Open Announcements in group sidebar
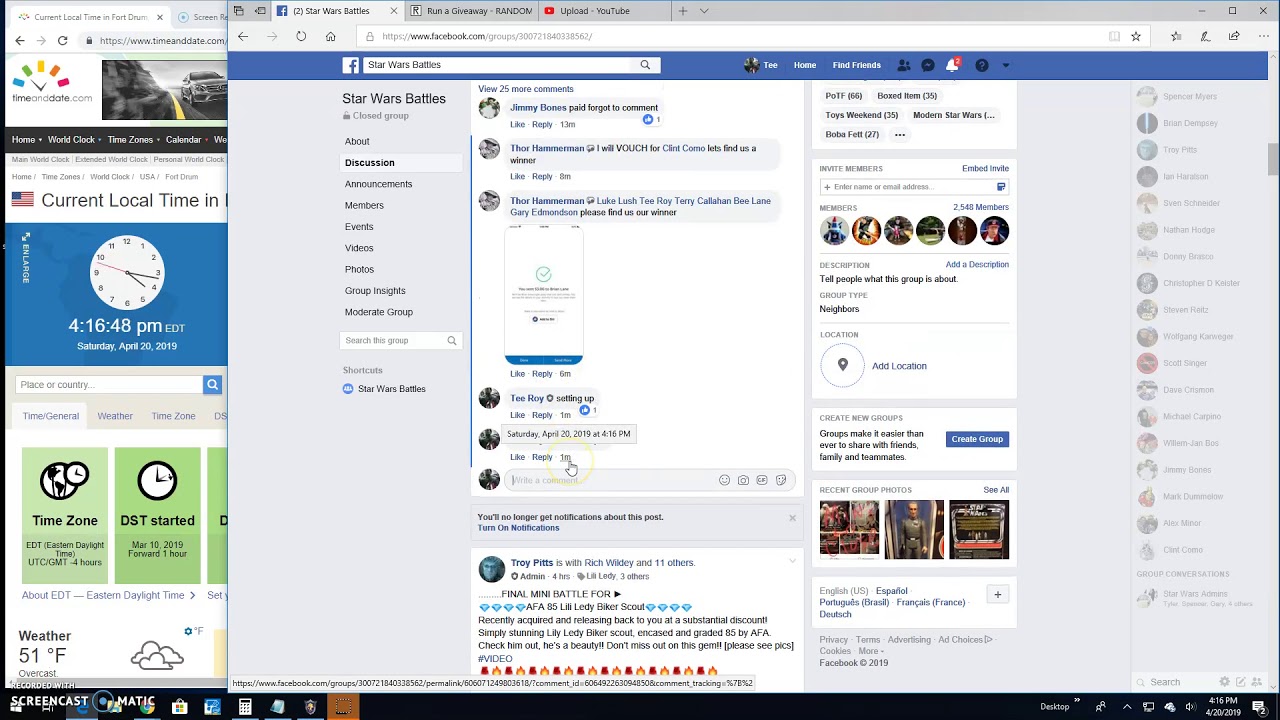The width and height of the screenshot is (1280, 720). coord(378,184)
